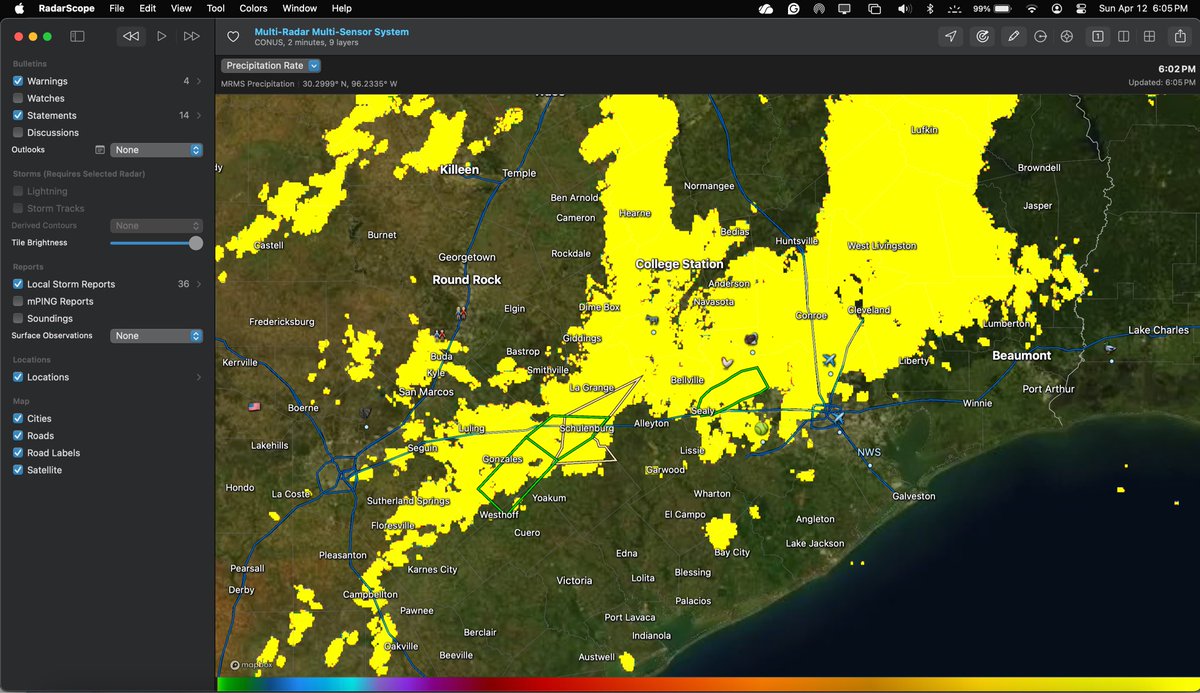Enable the mPING Reports checkbox
This screenshot has height=693, width=1200.
18,301
